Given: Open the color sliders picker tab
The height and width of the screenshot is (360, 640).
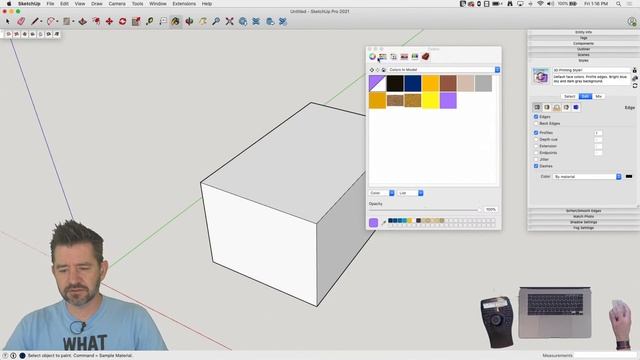Looking at the screenshot, I should (383, 57).
